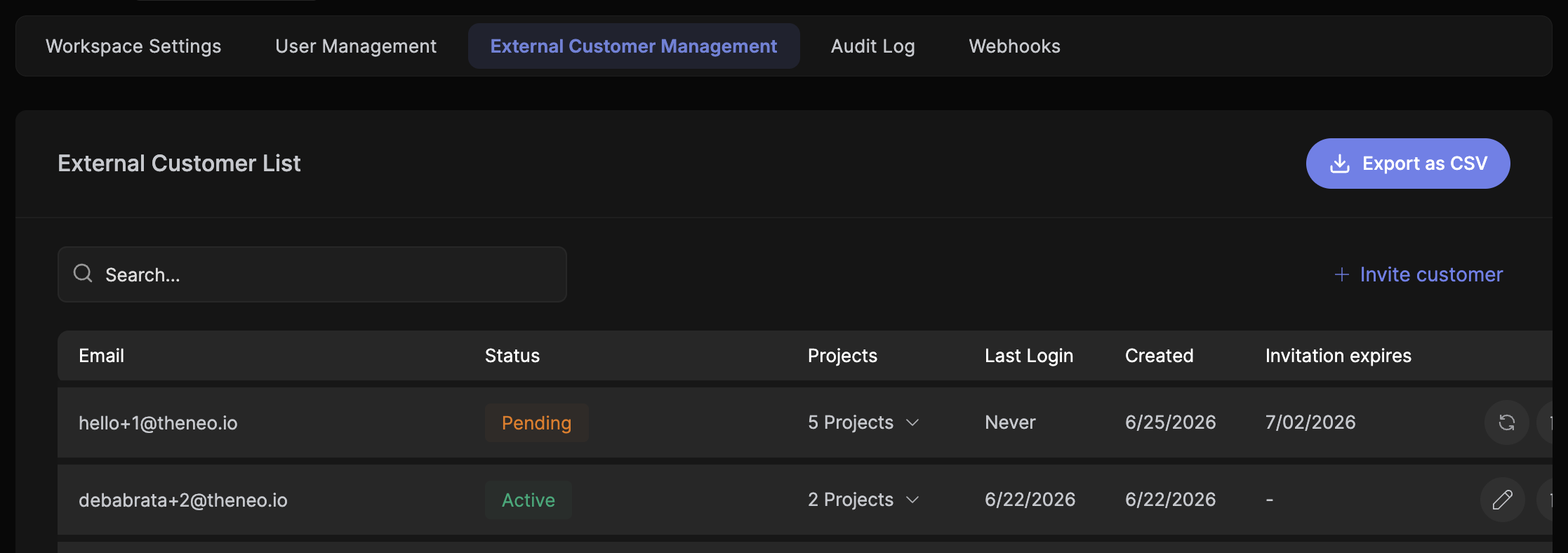This screenshot has width=1568, height=553.
Task: Click the Pending status badge
Action: [537, 423]
